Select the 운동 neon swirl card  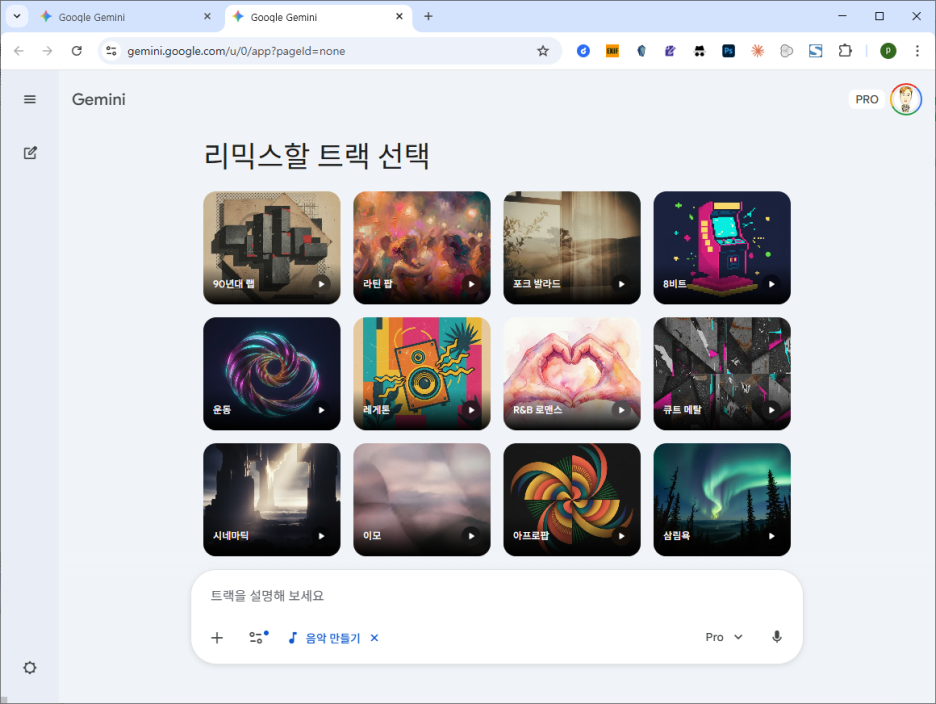272,373
